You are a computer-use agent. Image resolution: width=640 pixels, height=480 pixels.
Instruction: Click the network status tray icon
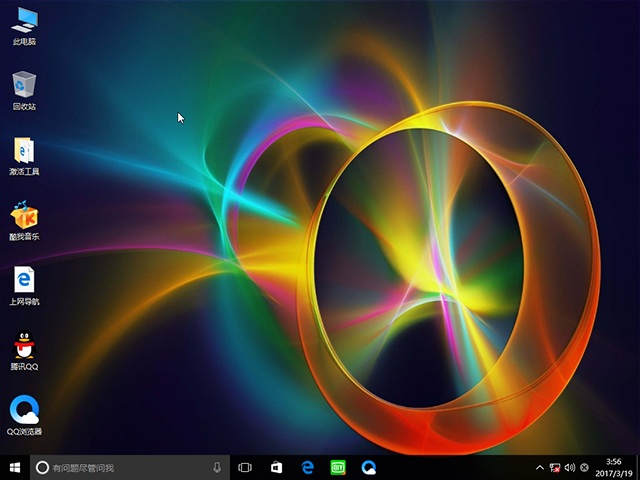tap(555, 467)
